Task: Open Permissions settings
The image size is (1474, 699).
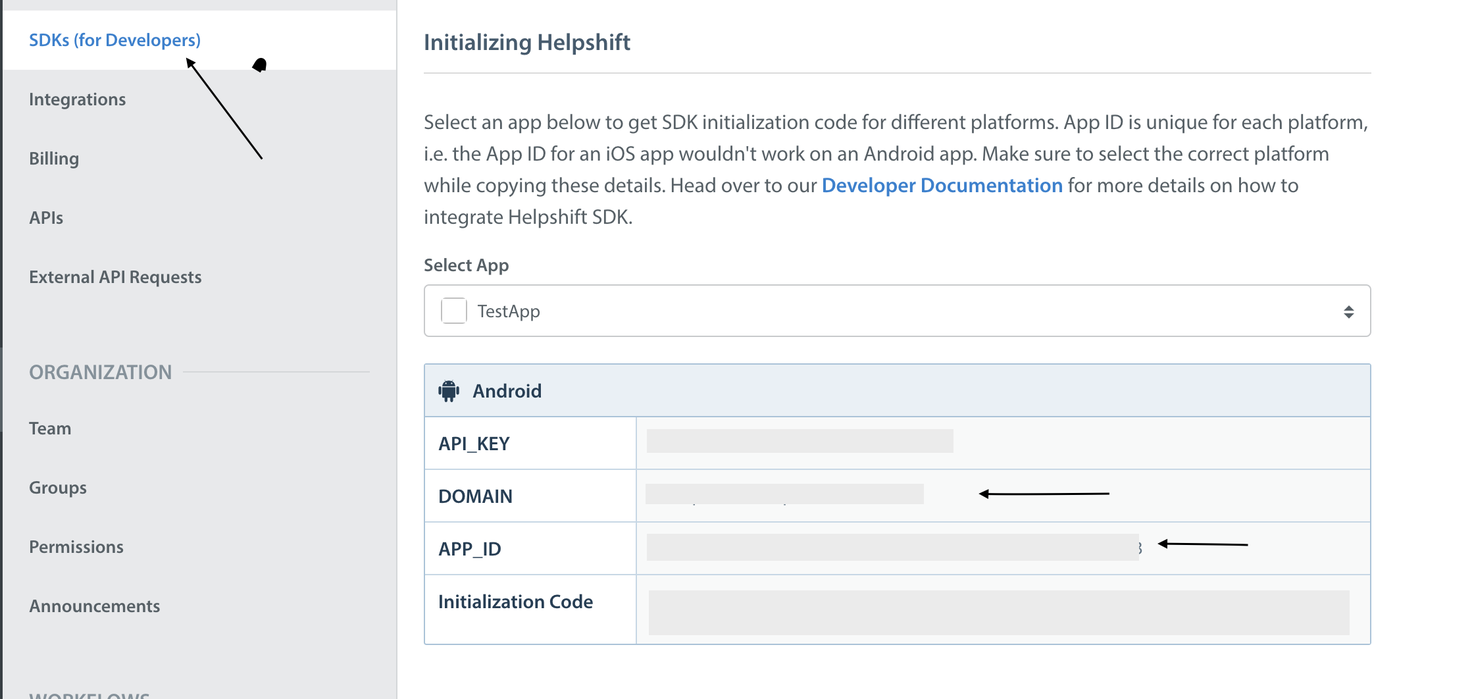Action: 76,547
